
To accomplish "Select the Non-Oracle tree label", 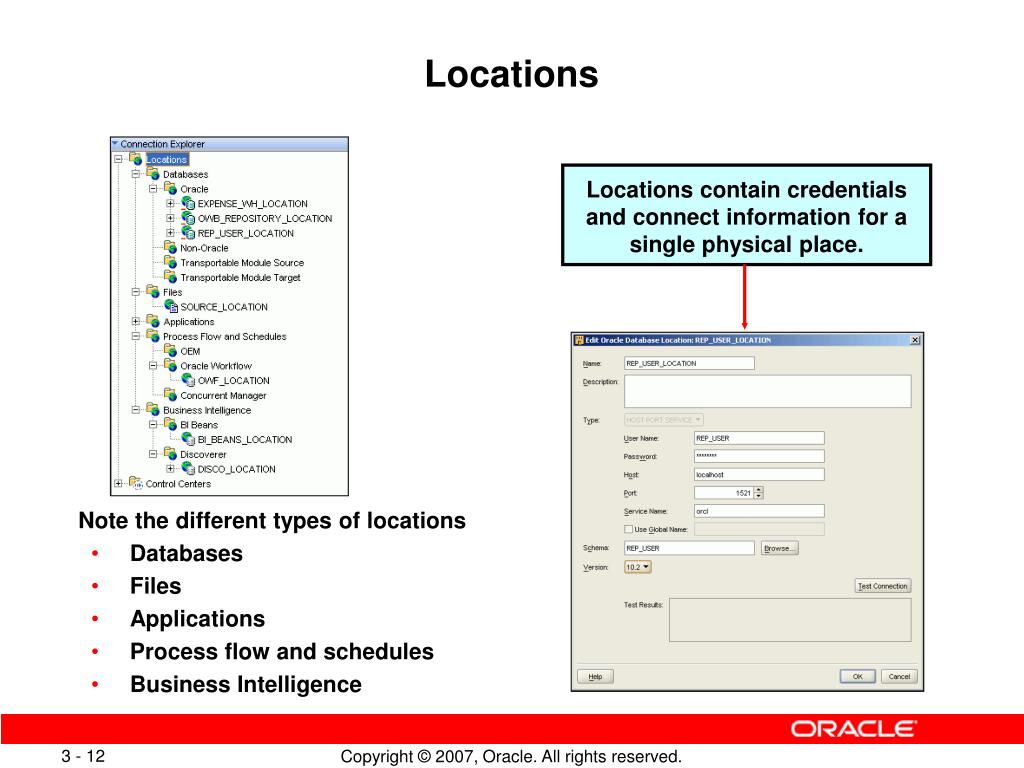I will point(204,248).
